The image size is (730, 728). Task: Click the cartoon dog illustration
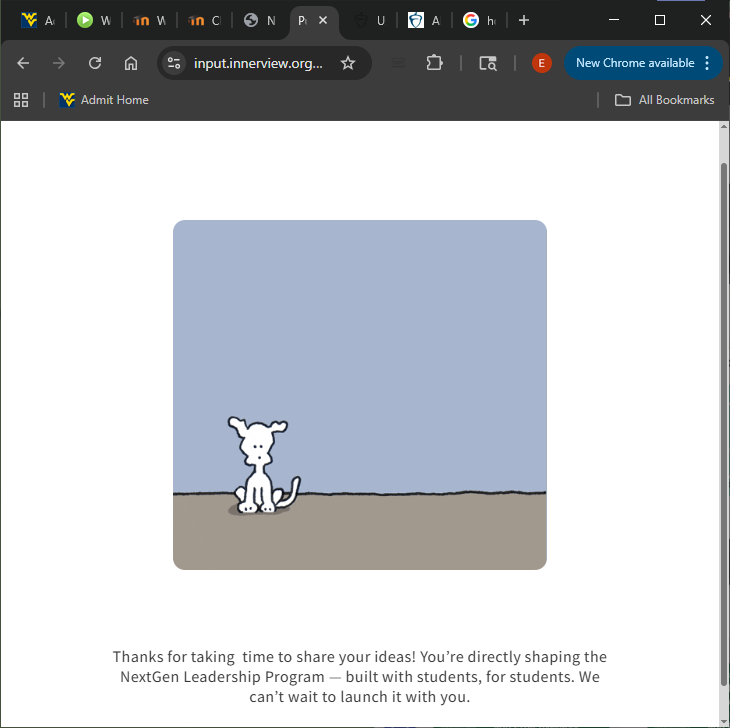point(264,465)
